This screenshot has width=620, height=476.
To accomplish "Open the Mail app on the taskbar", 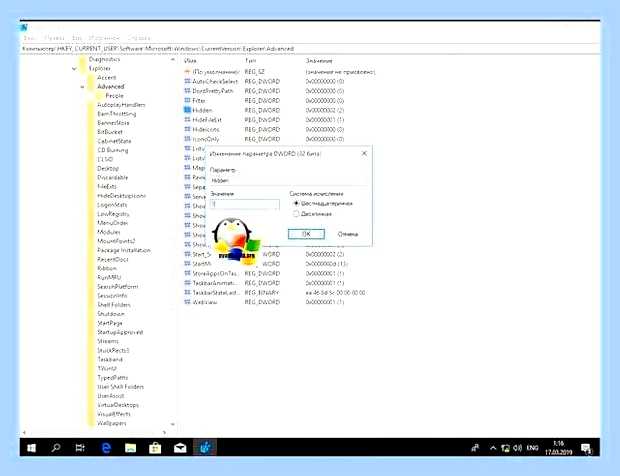I will click(180, 448).
